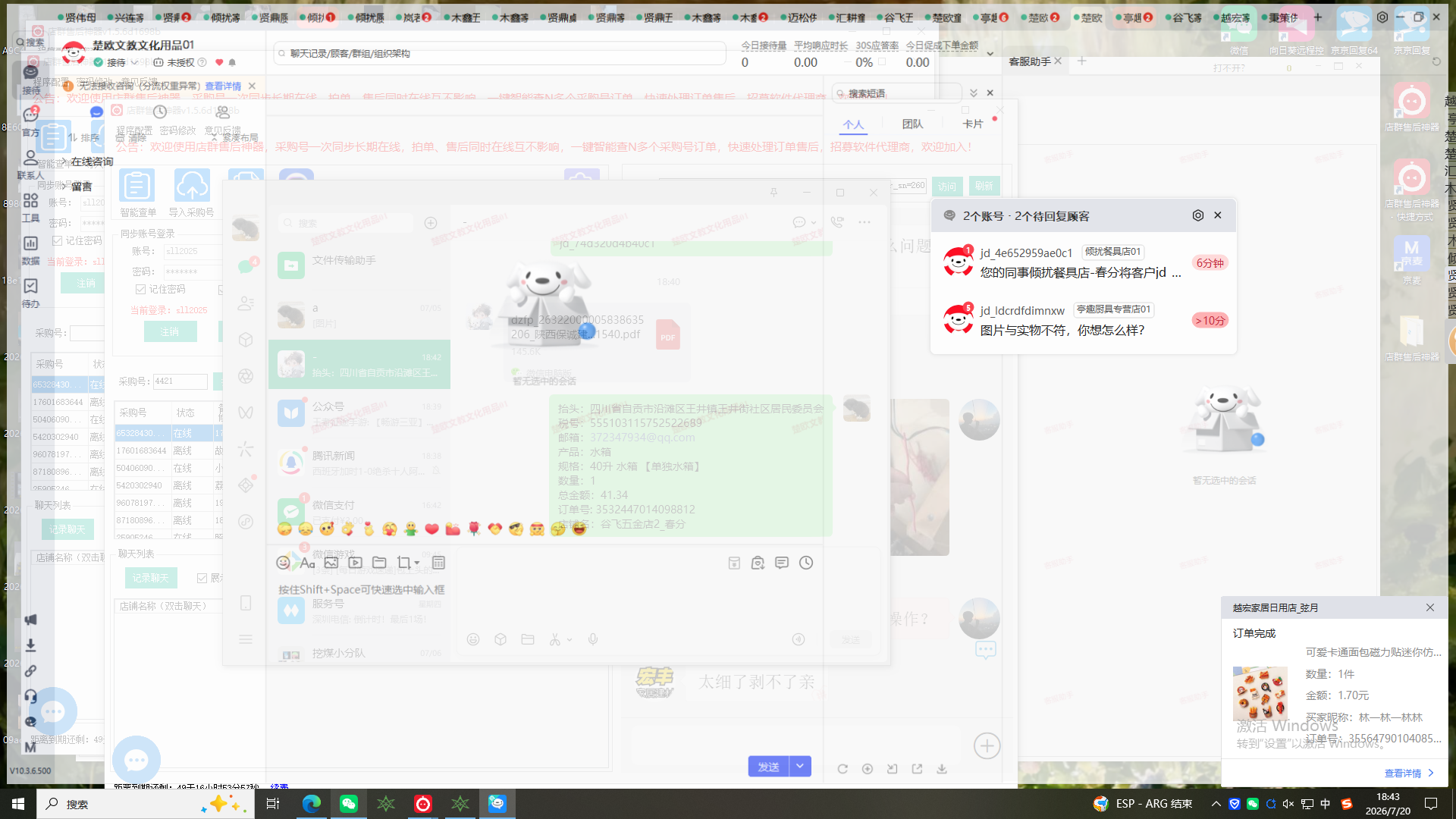Switch to the 团队 phrases tab

pyautogui.click(x=912, y=124)
